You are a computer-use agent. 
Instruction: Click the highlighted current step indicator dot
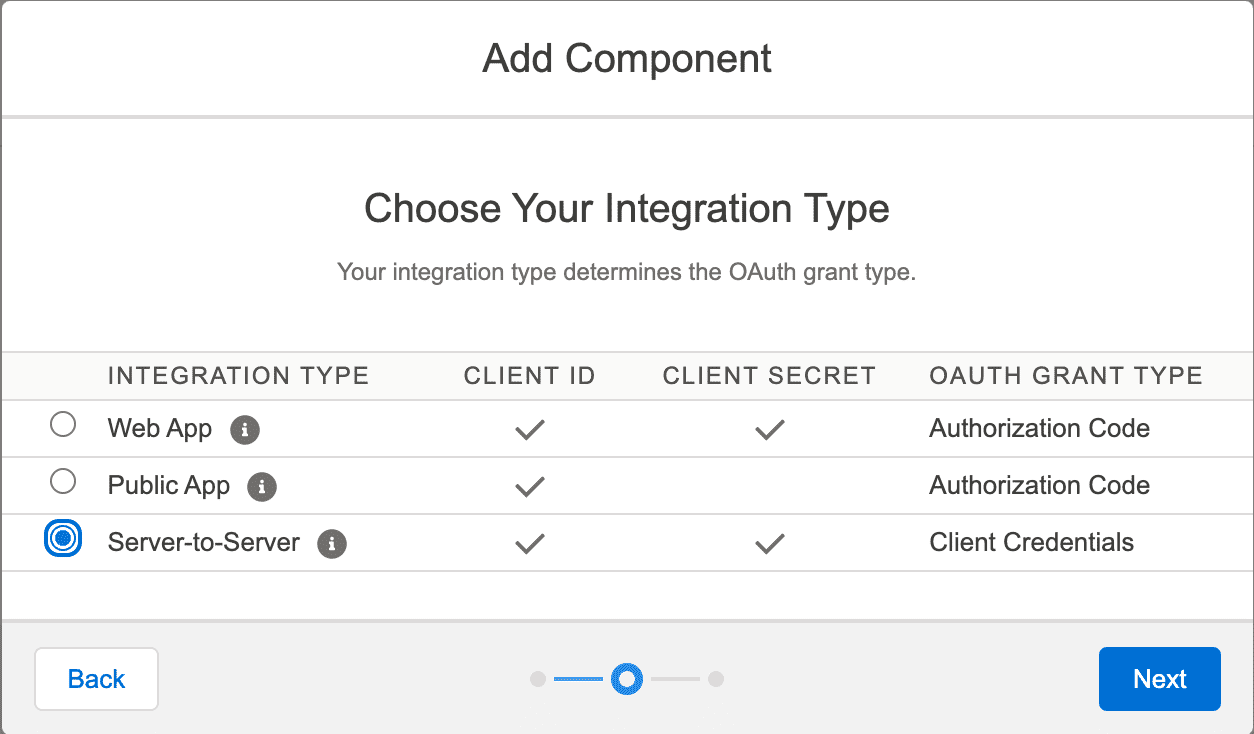[627, 679]
